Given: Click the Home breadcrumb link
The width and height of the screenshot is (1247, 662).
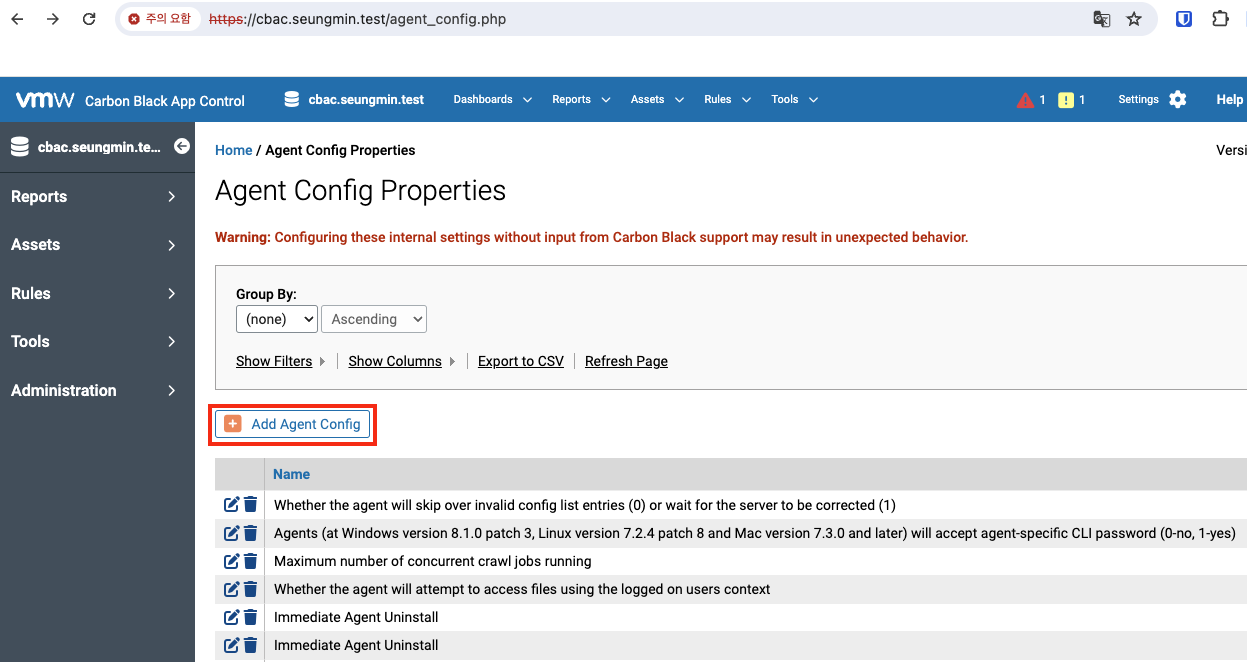Looking at the screenshot, I should click(234, 150).
